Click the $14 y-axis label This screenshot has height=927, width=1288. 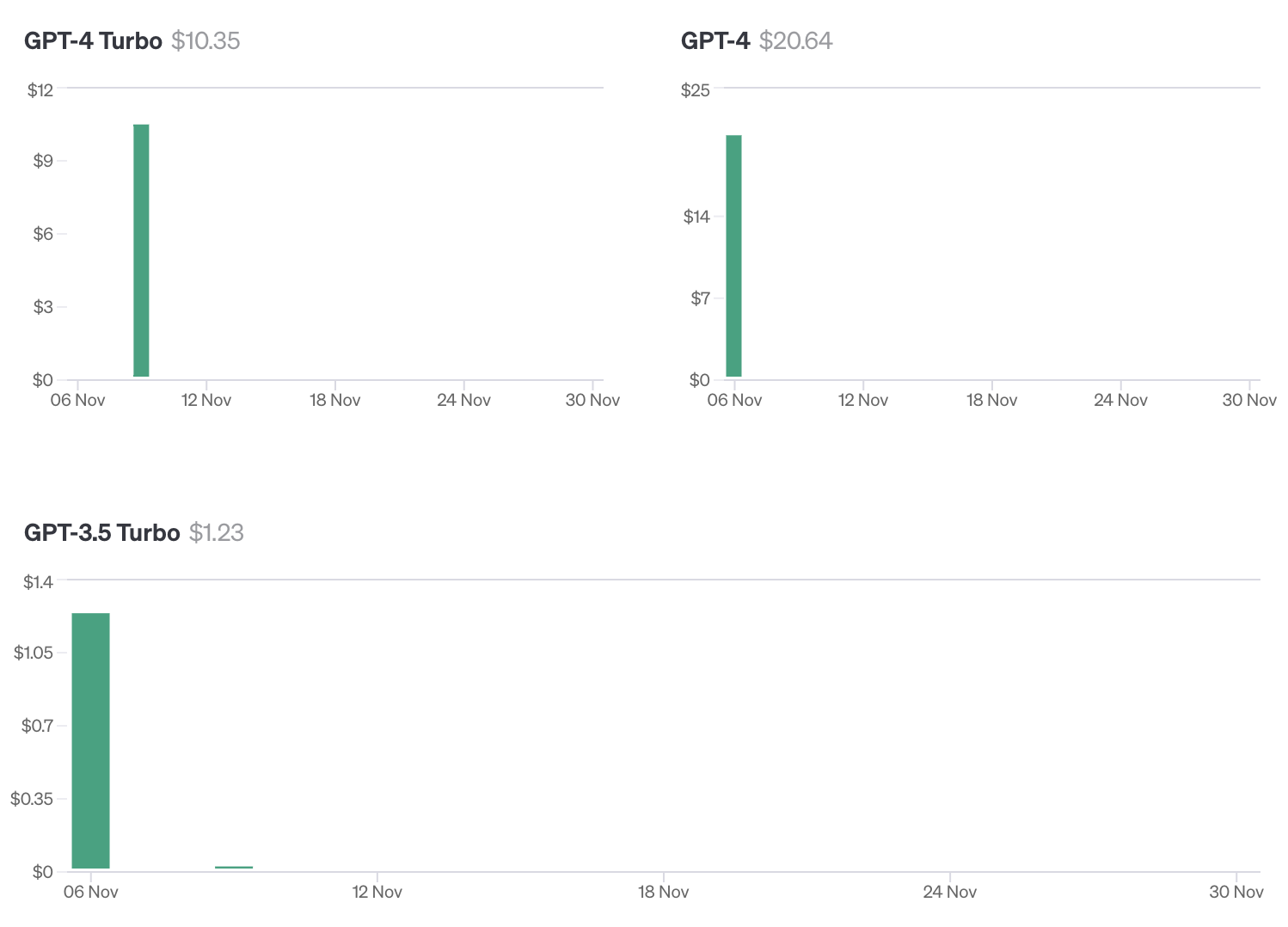[x=696, y=217]
